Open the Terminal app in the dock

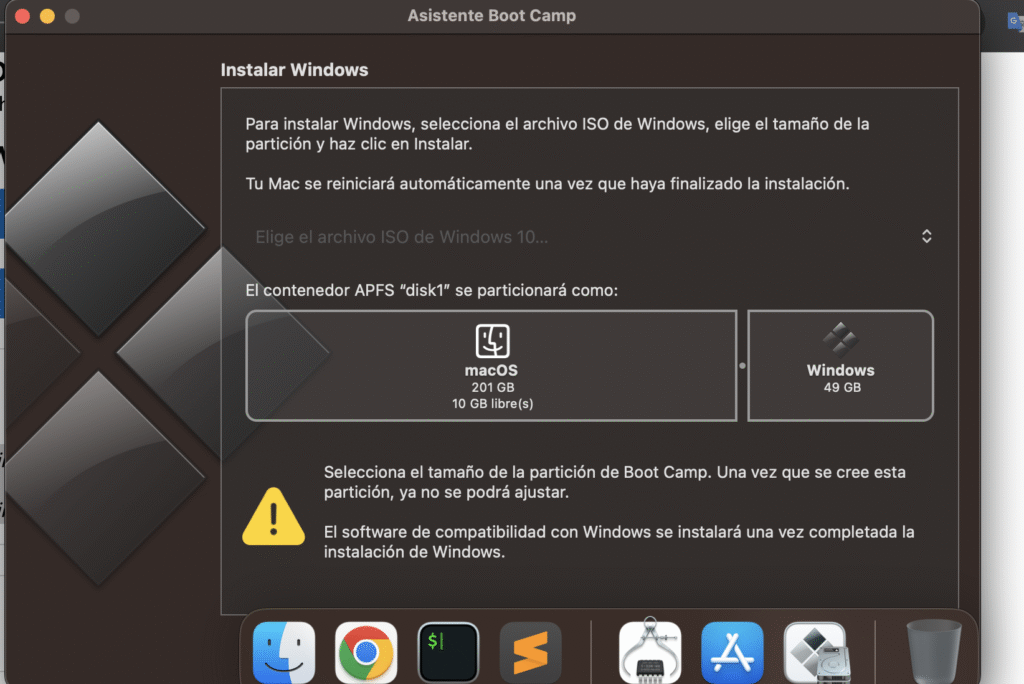click(x=448, y=652)
